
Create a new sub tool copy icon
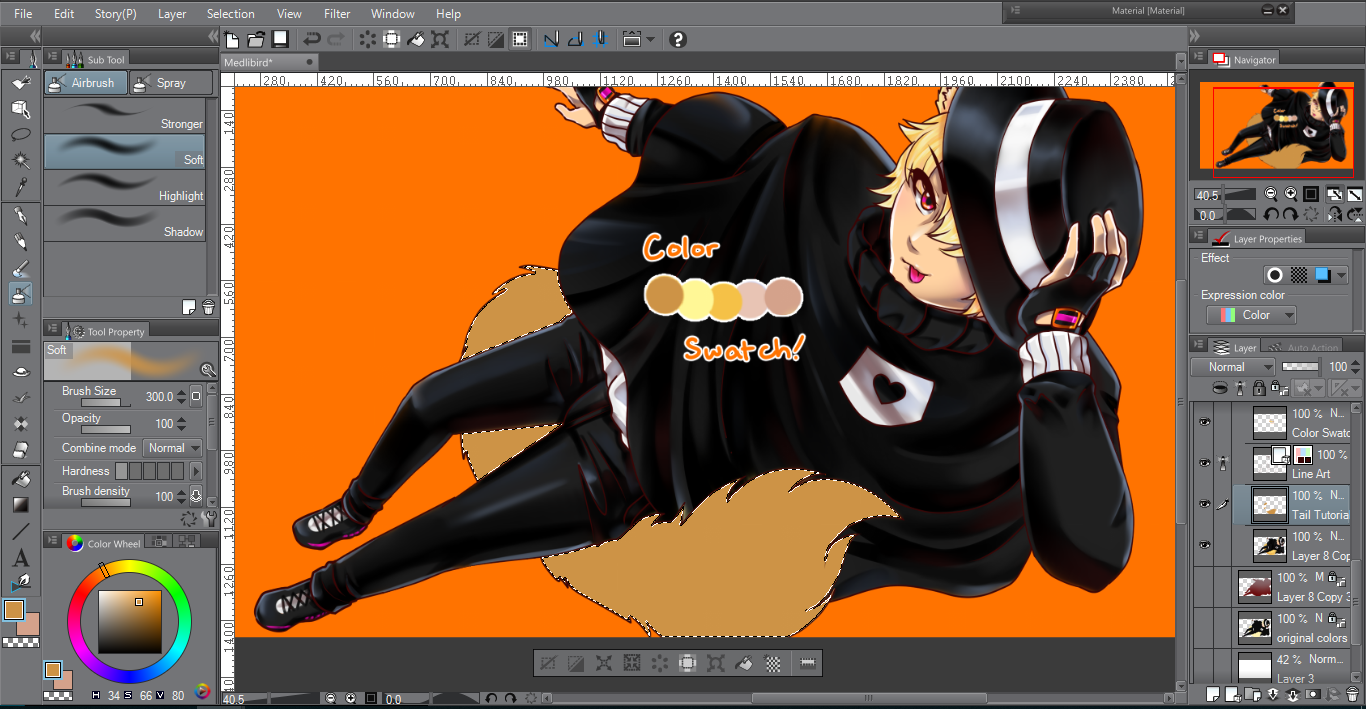click(189, 307)
